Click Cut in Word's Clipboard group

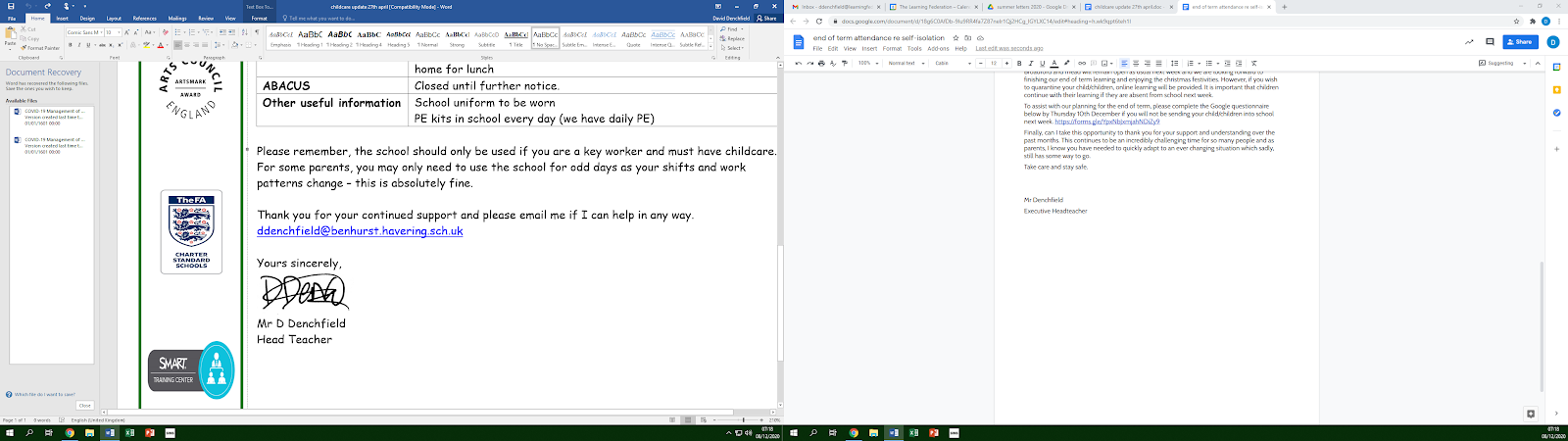click(28, 29)
